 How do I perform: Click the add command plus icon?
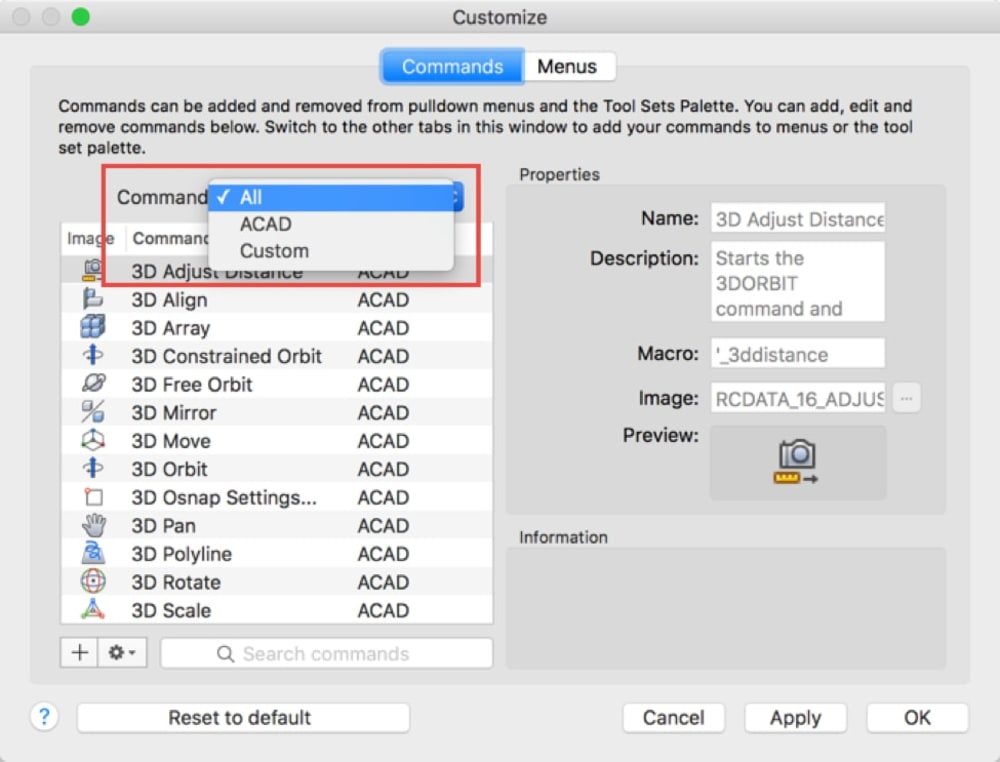(x=79, y=652)
